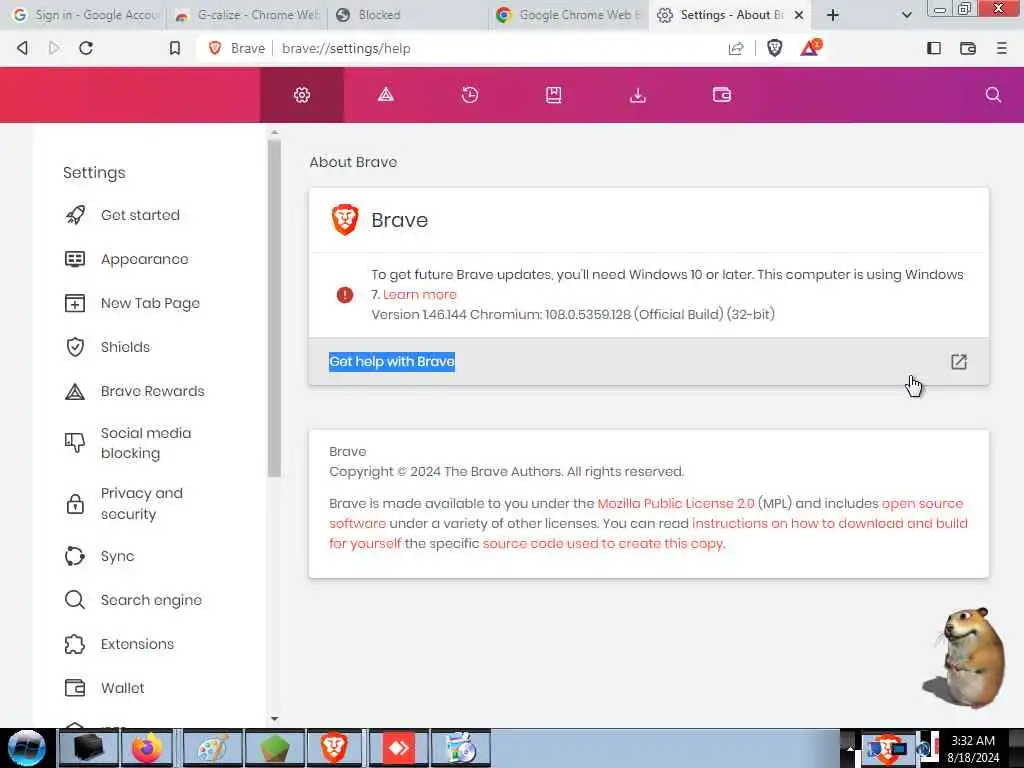Open a new tab with plus button

coord(833,15)
